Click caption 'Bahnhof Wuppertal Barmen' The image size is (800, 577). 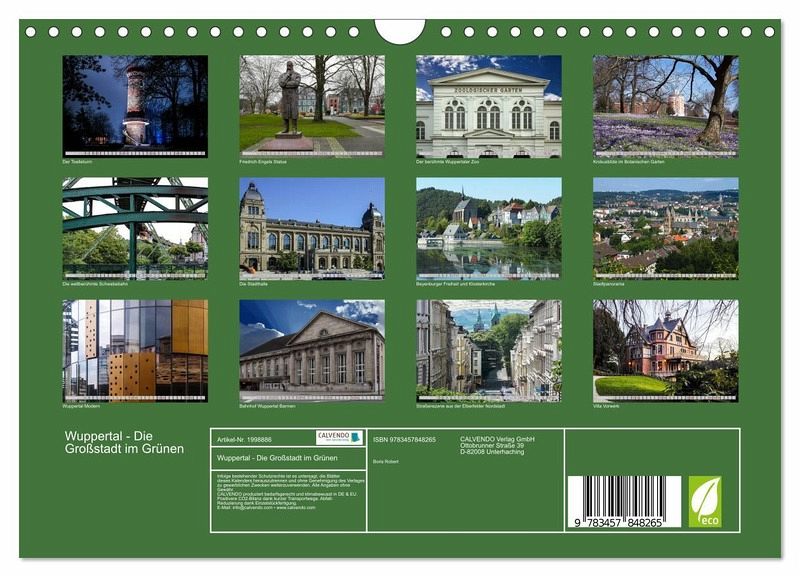(x=267, y=407)
